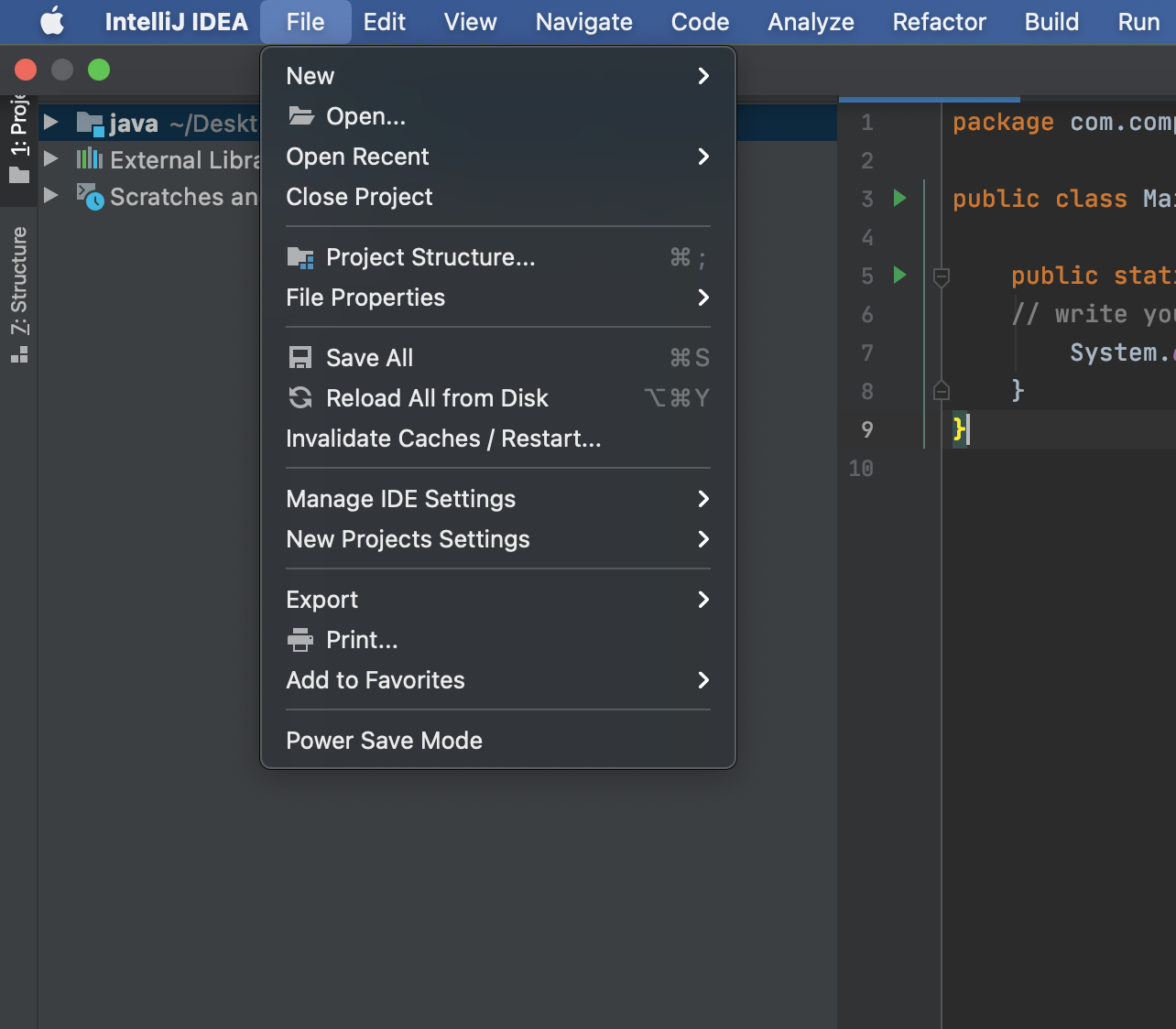
Task: Click the 'package' keyword on line 1
Action: [x=1003, y=123]
